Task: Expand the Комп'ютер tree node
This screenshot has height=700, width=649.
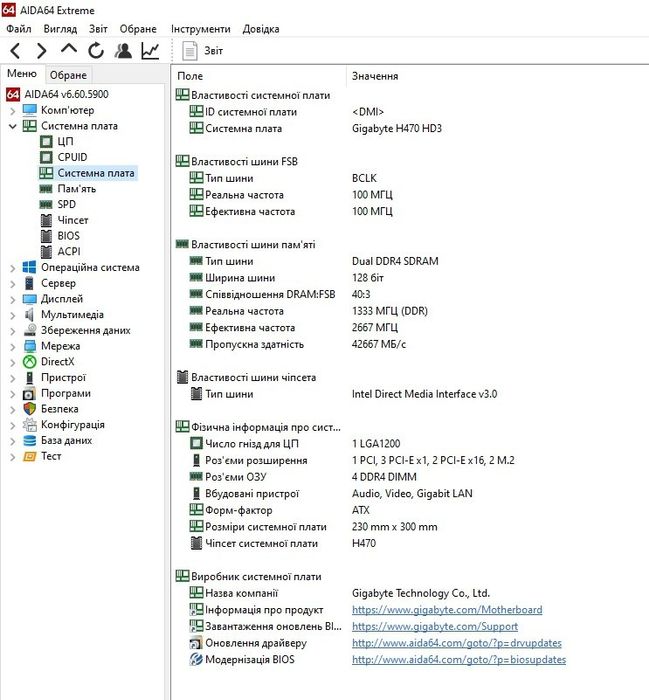Action: point(12,110)
